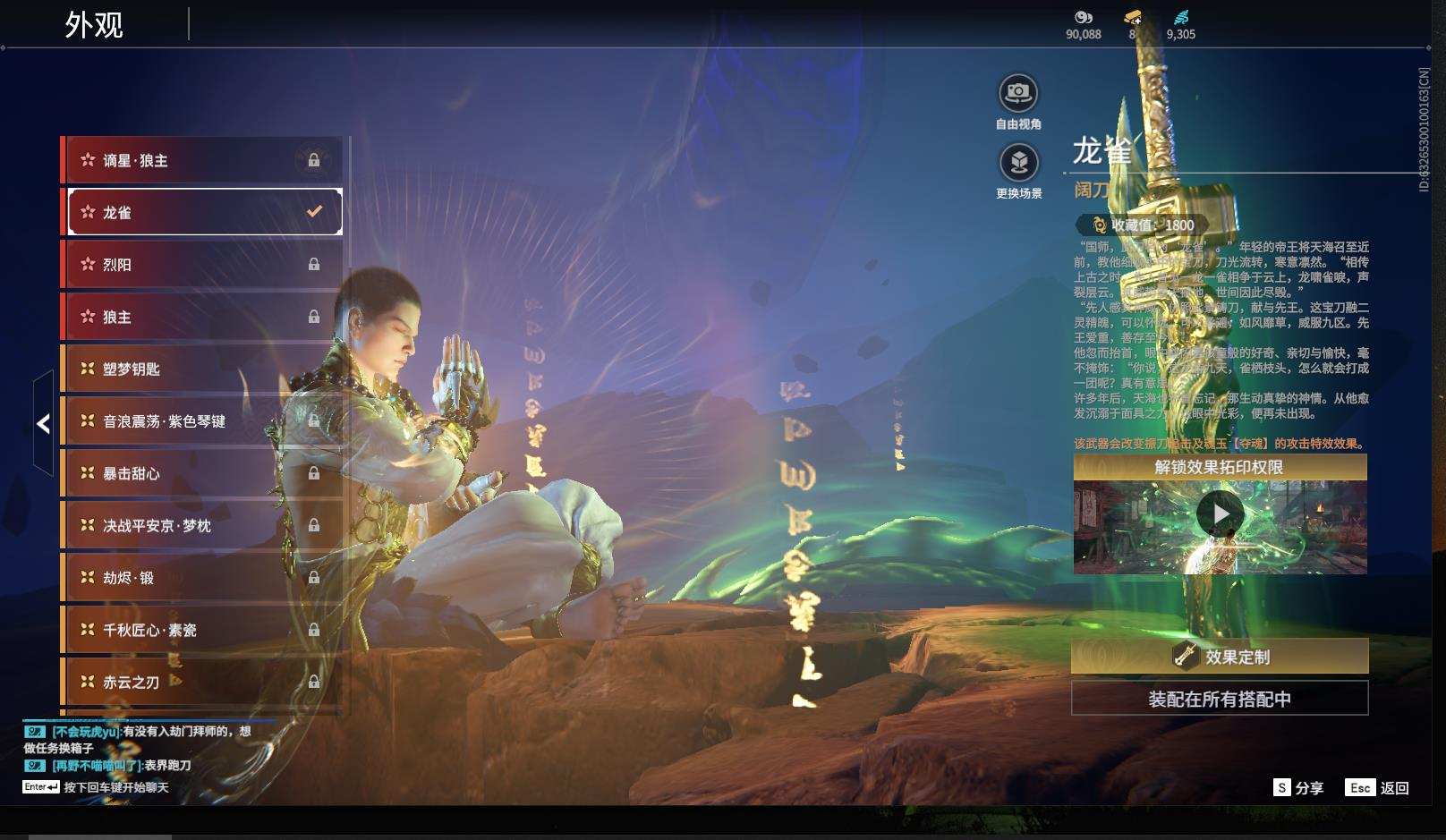Click the 收藏值: 1800 label

(1153, 225)
